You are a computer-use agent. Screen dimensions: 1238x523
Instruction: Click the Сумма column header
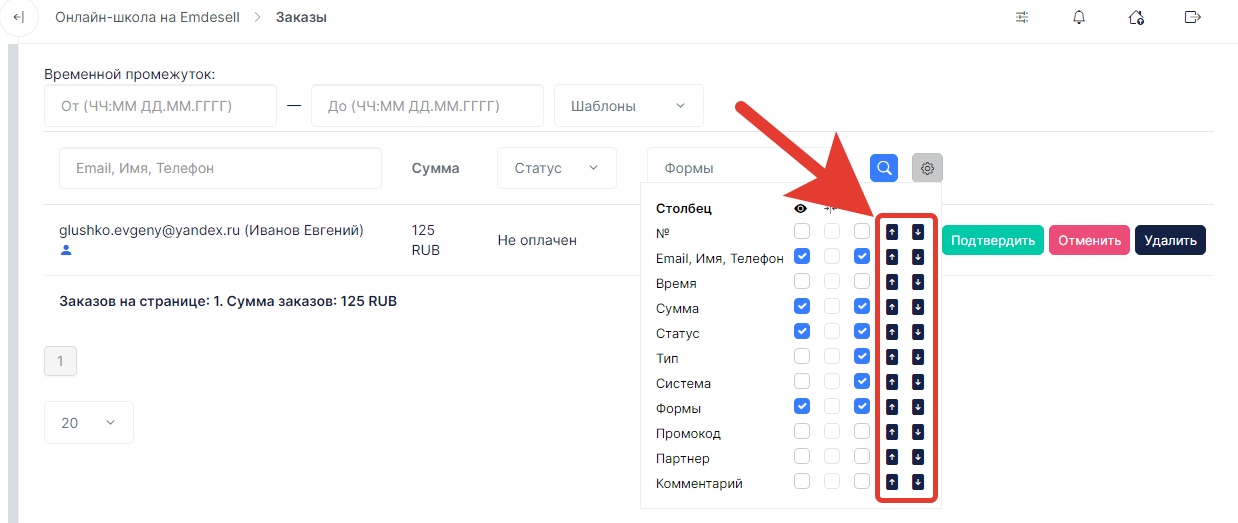pyautogui.click(x=435, y=168)
